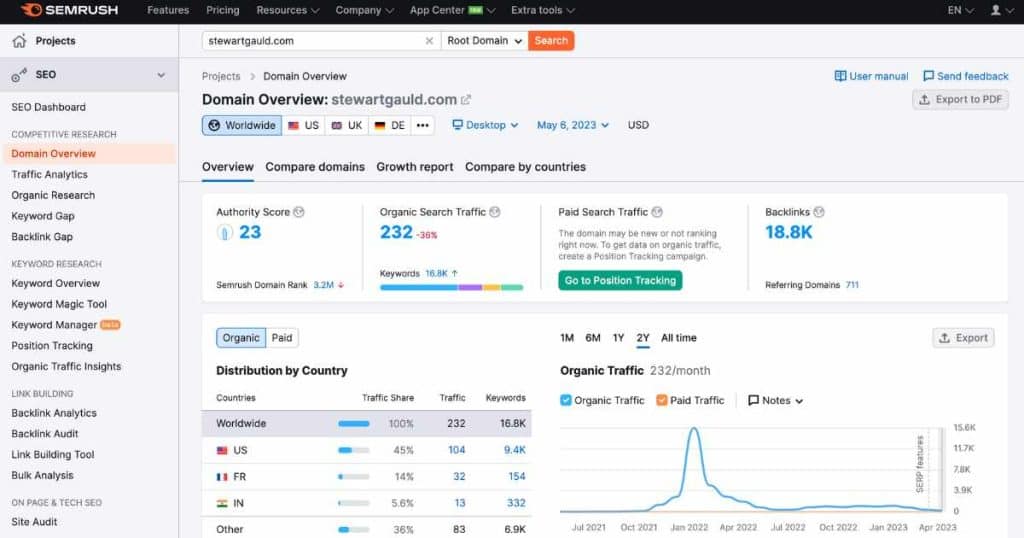
Task: Open the May 6, 2023 date dropdown
Action: 573,125
